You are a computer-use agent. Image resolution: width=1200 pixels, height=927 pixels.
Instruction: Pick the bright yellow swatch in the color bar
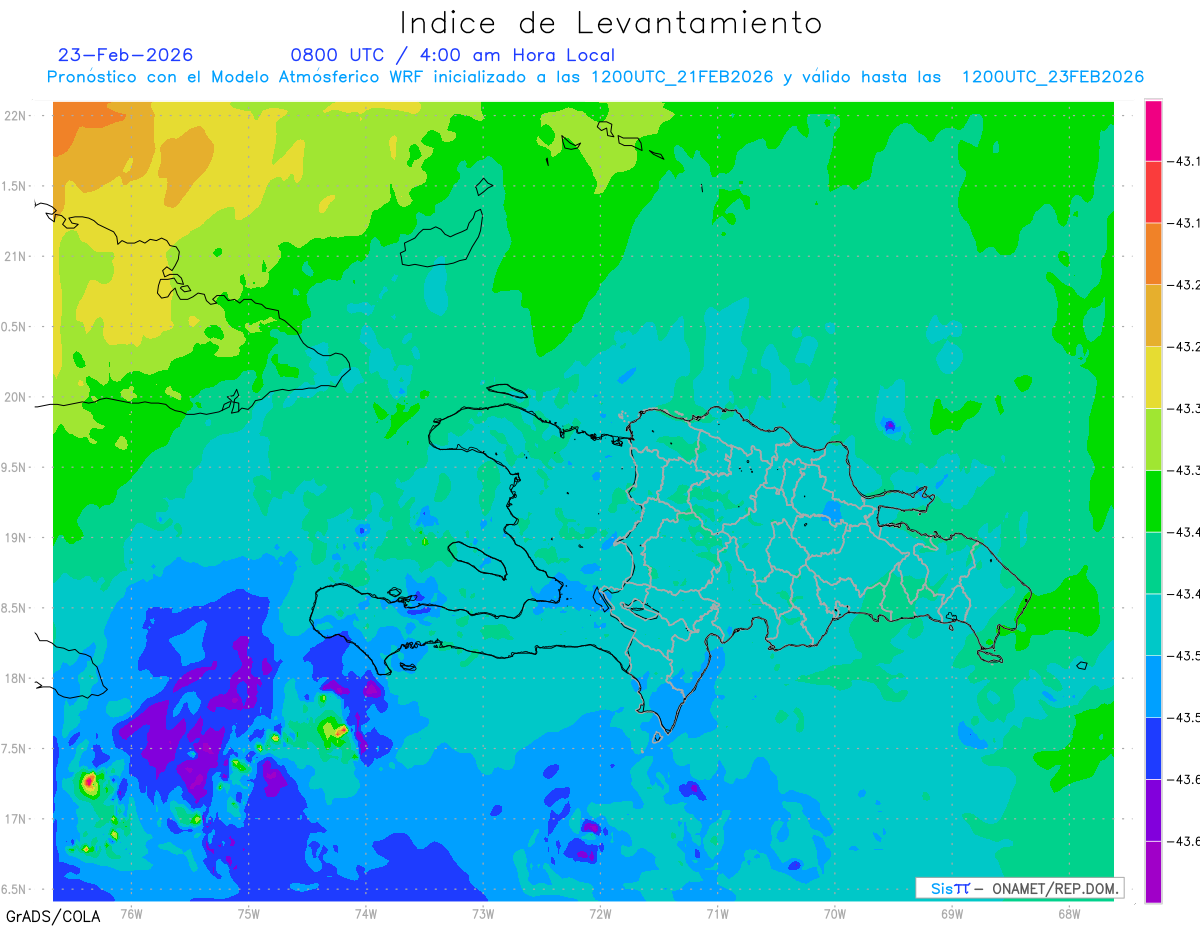1153,377
